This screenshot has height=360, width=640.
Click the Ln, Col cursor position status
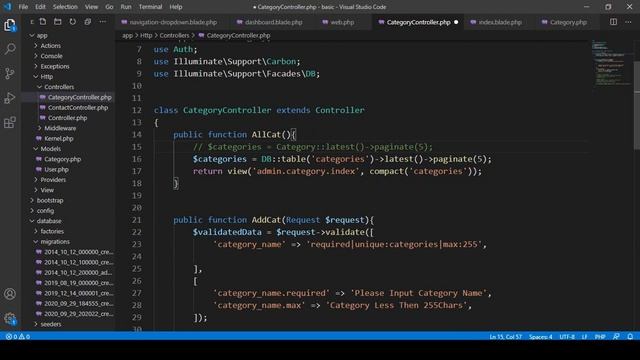tap(506, 337)
